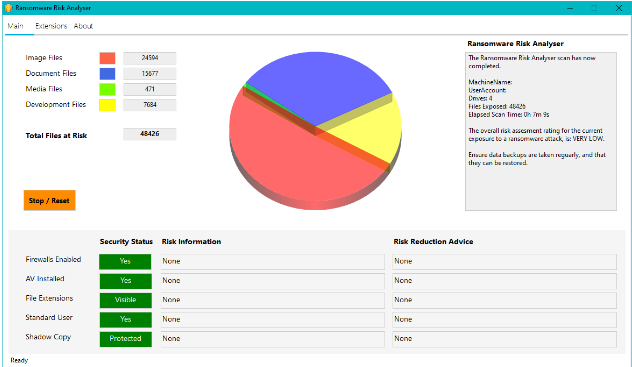Switch to the Main tab
This screenshot has width=632, height=367.
pyautogui.click(x=16, y=26)
